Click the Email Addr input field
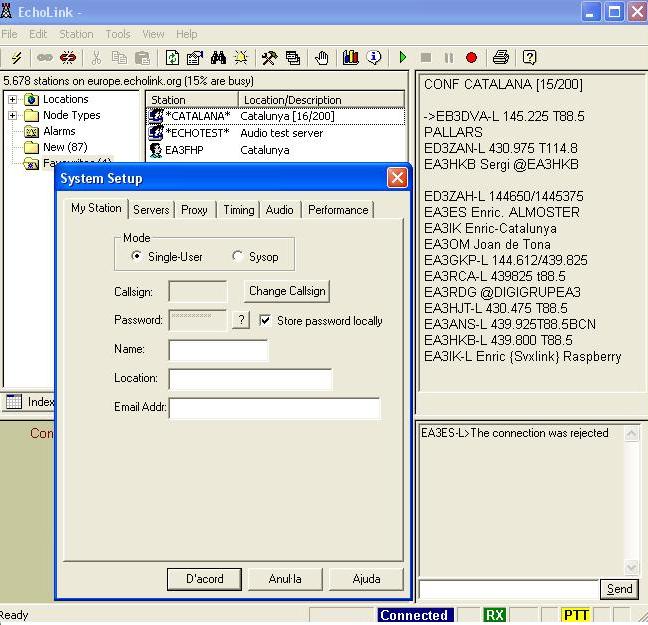The image size is (648, 625). tap(274, 408)
